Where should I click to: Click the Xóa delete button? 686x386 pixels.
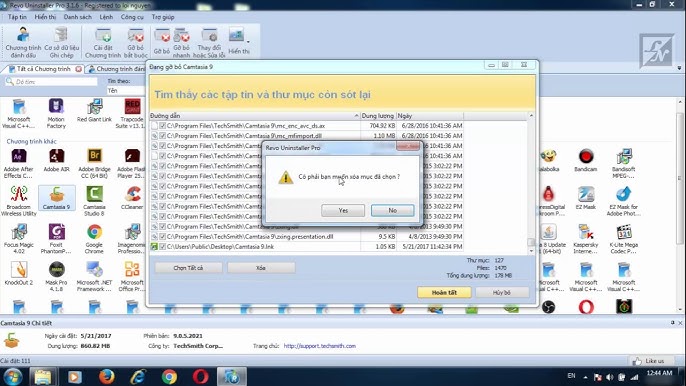[x=261, y=268]
